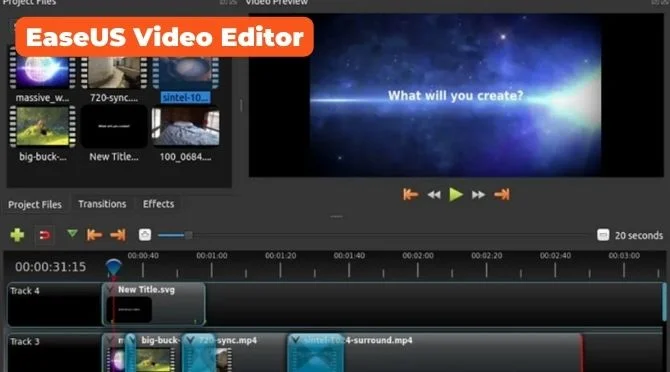
Task: Select the massive_w... file thumbnail
Action: click(x=42, y=72)
